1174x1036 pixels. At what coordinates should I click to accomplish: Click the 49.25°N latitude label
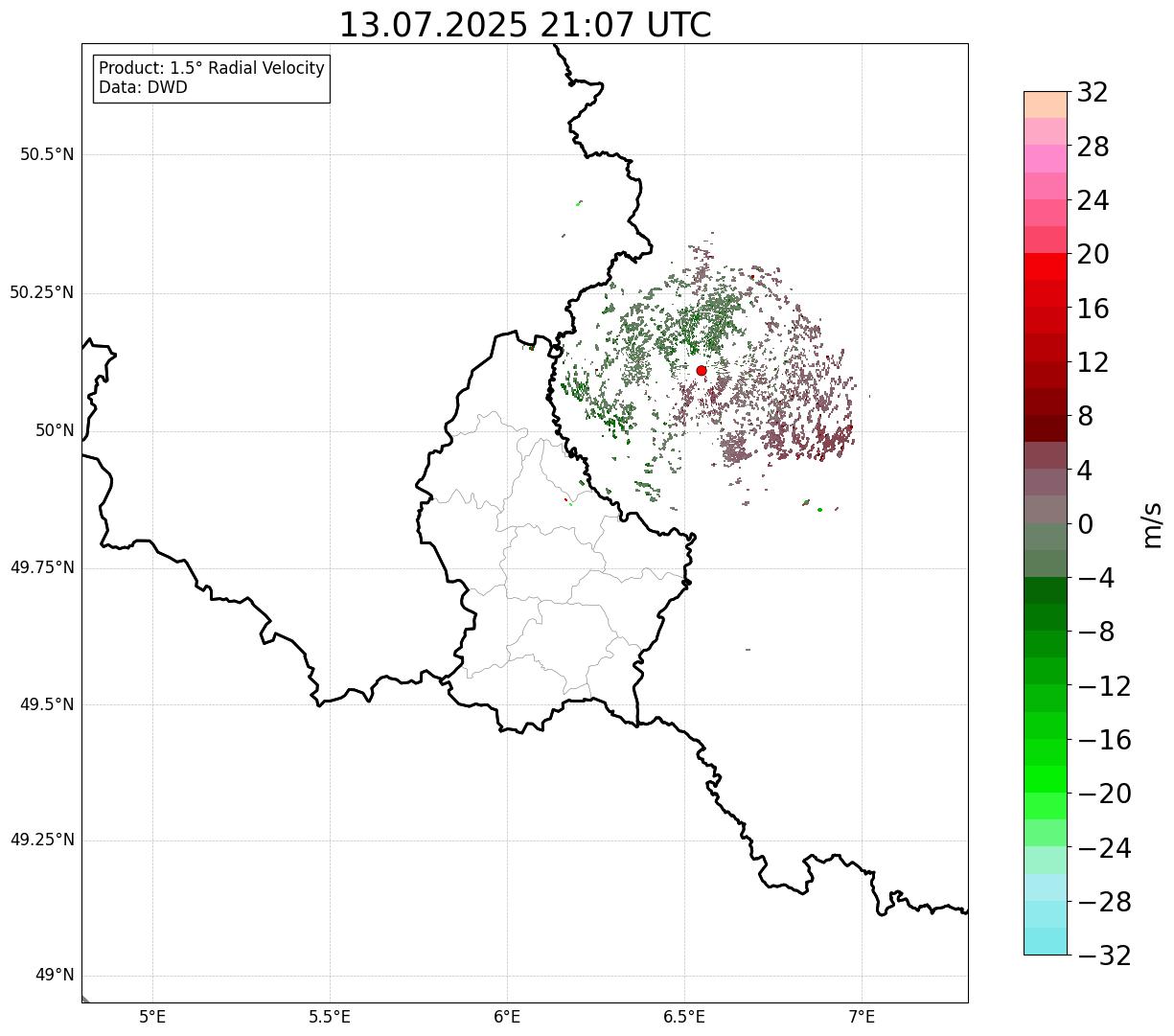pos(42,840)
